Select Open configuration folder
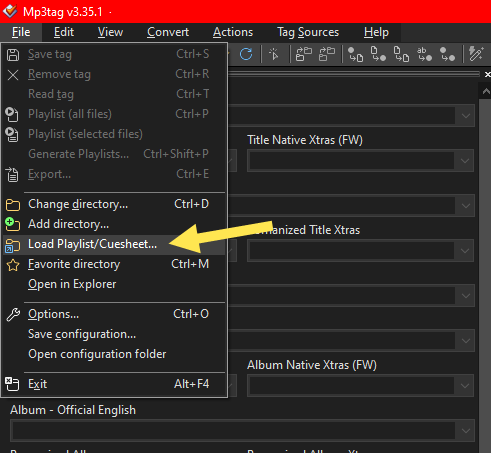 [x=114, y=354]
